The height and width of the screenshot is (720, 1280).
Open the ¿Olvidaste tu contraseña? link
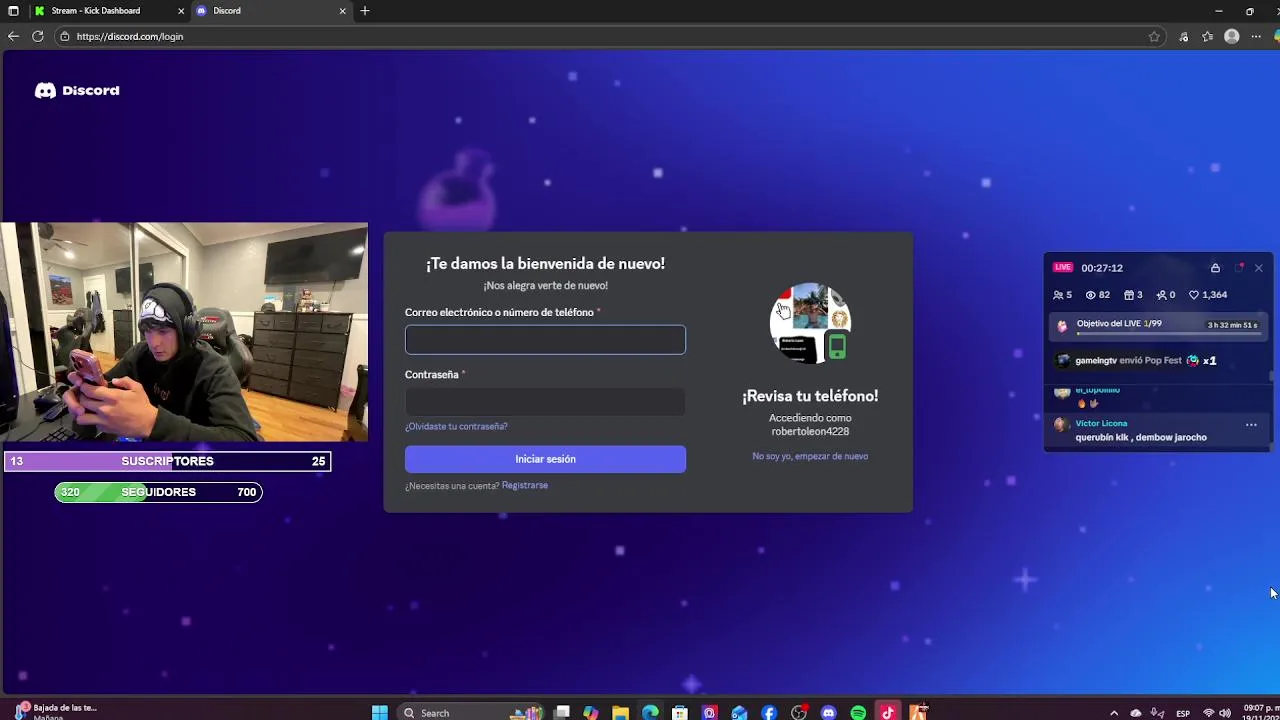456,426
